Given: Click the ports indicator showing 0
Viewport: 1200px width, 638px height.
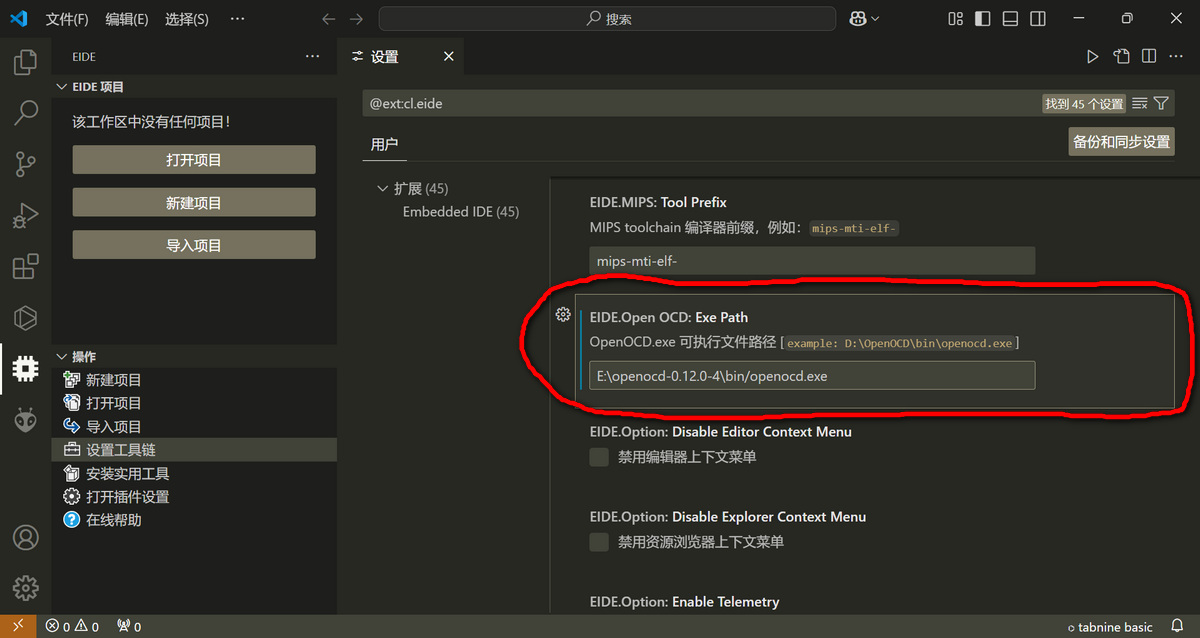Looking at the screenshot, I should [129, 627].
